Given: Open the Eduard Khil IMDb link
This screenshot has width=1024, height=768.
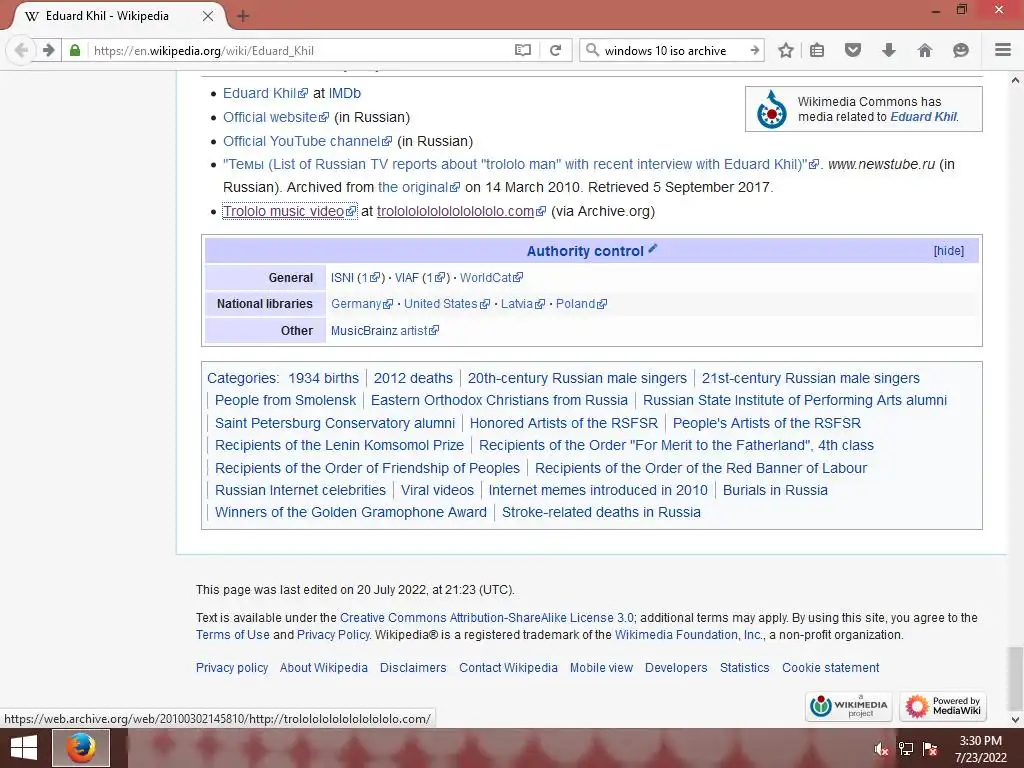Looking at the screenshot, I should point(265,93).
